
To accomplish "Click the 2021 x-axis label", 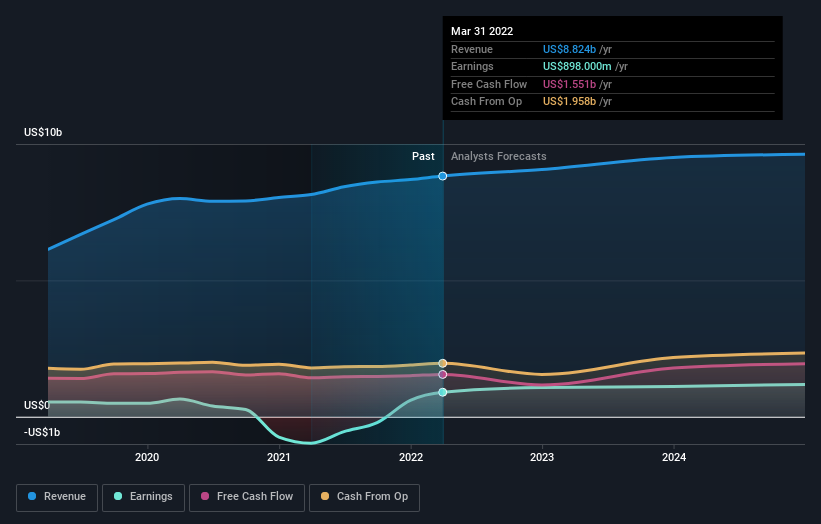I will pos(279,457).
